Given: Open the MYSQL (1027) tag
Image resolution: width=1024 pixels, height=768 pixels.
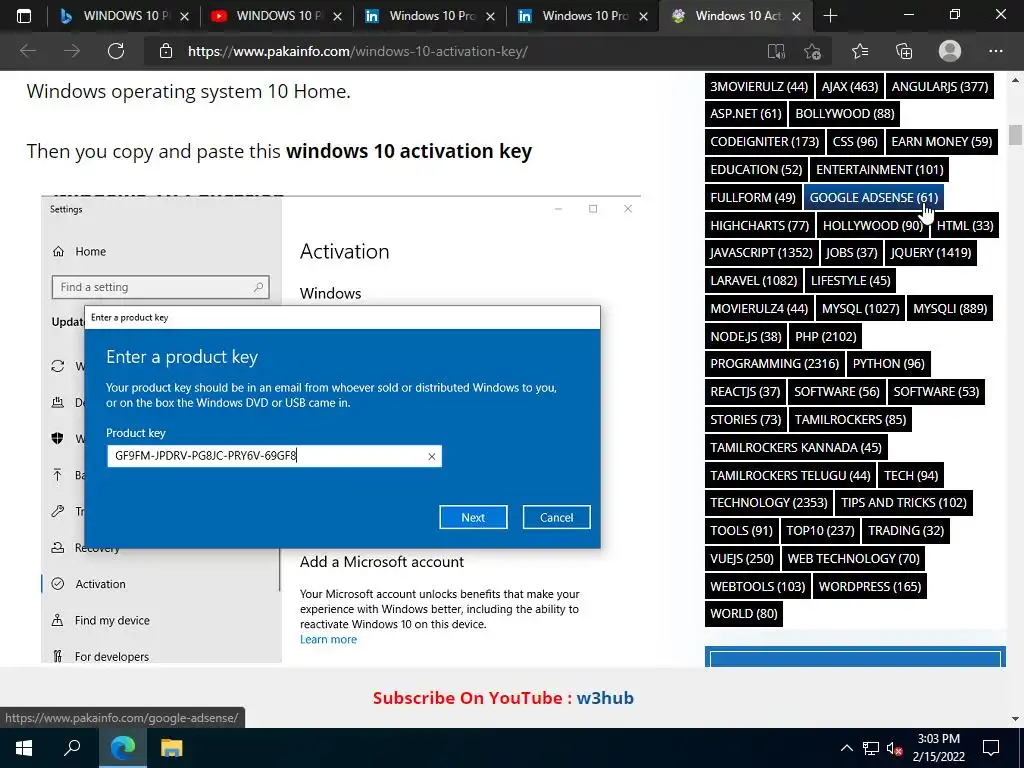Looking at the screenshot, I should pos(860,308).
